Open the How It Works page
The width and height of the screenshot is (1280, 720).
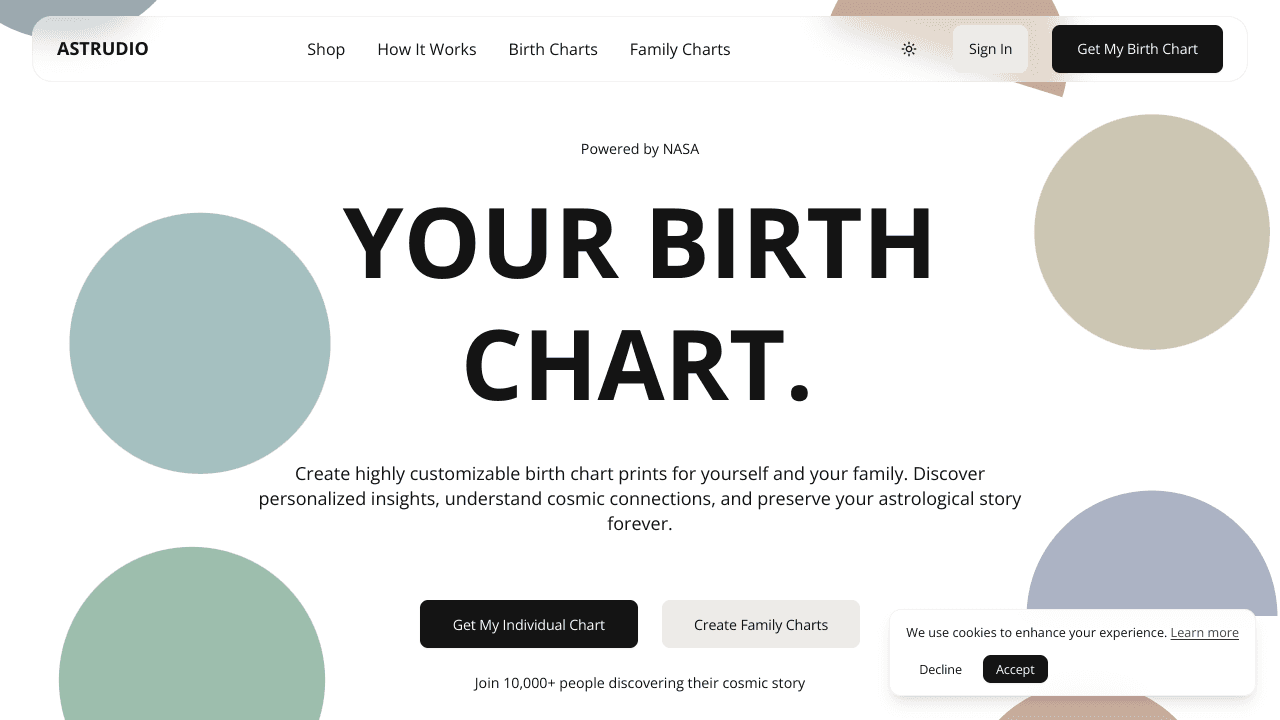coord(427,49)
